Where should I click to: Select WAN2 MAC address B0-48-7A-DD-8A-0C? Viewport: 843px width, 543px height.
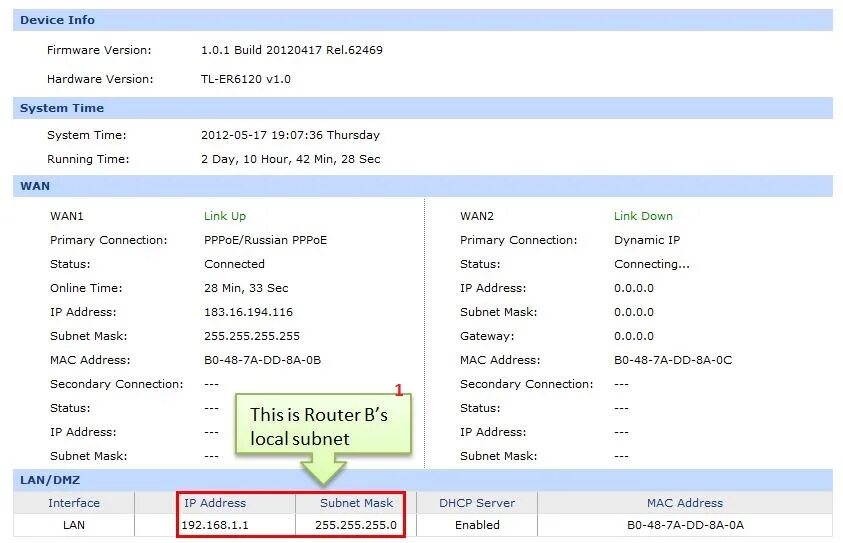[x=673, y=360]
